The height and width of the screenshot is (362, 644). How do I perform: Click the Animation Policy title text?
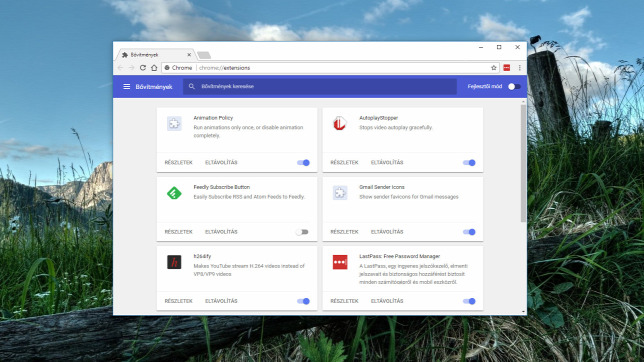(213, 118)
